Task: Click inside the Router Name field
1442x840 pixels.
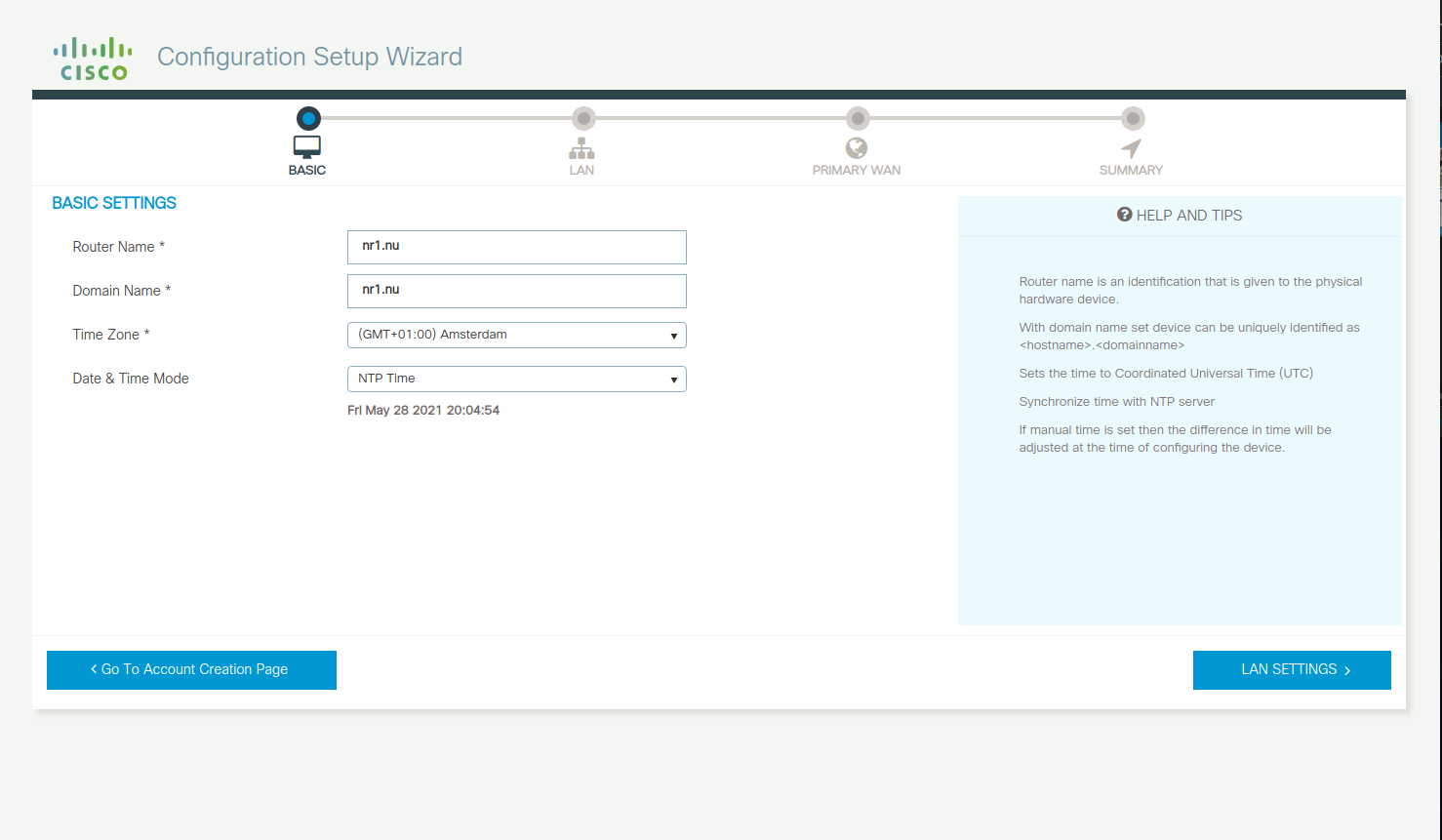Action: pyautogui.click(x=516, y=247)
